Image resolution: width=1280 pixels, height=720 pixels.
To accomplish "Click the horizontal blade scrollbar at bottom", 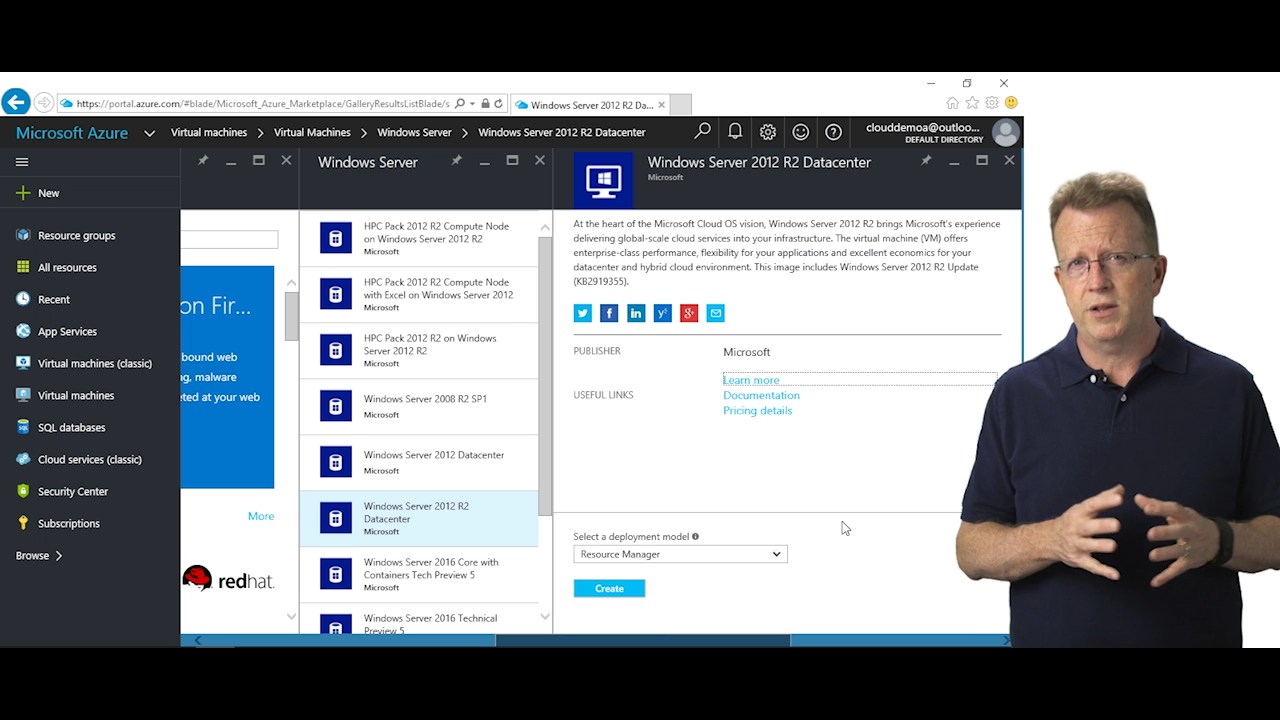I will click(643, 640).
